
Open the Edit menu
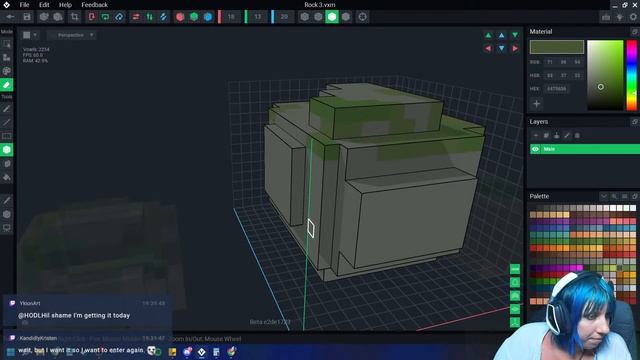44,5
